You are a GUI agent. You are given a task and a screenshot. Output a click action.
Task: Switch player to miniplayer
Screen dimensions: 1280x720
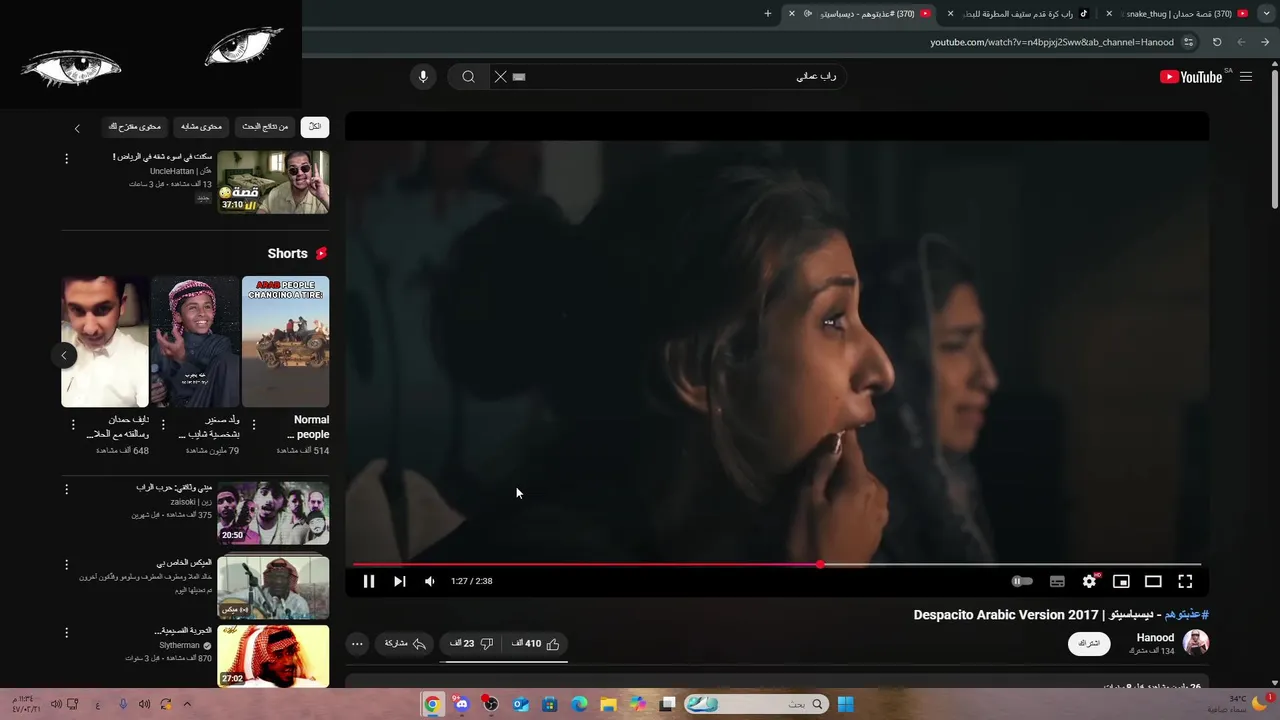(1121, 581)
